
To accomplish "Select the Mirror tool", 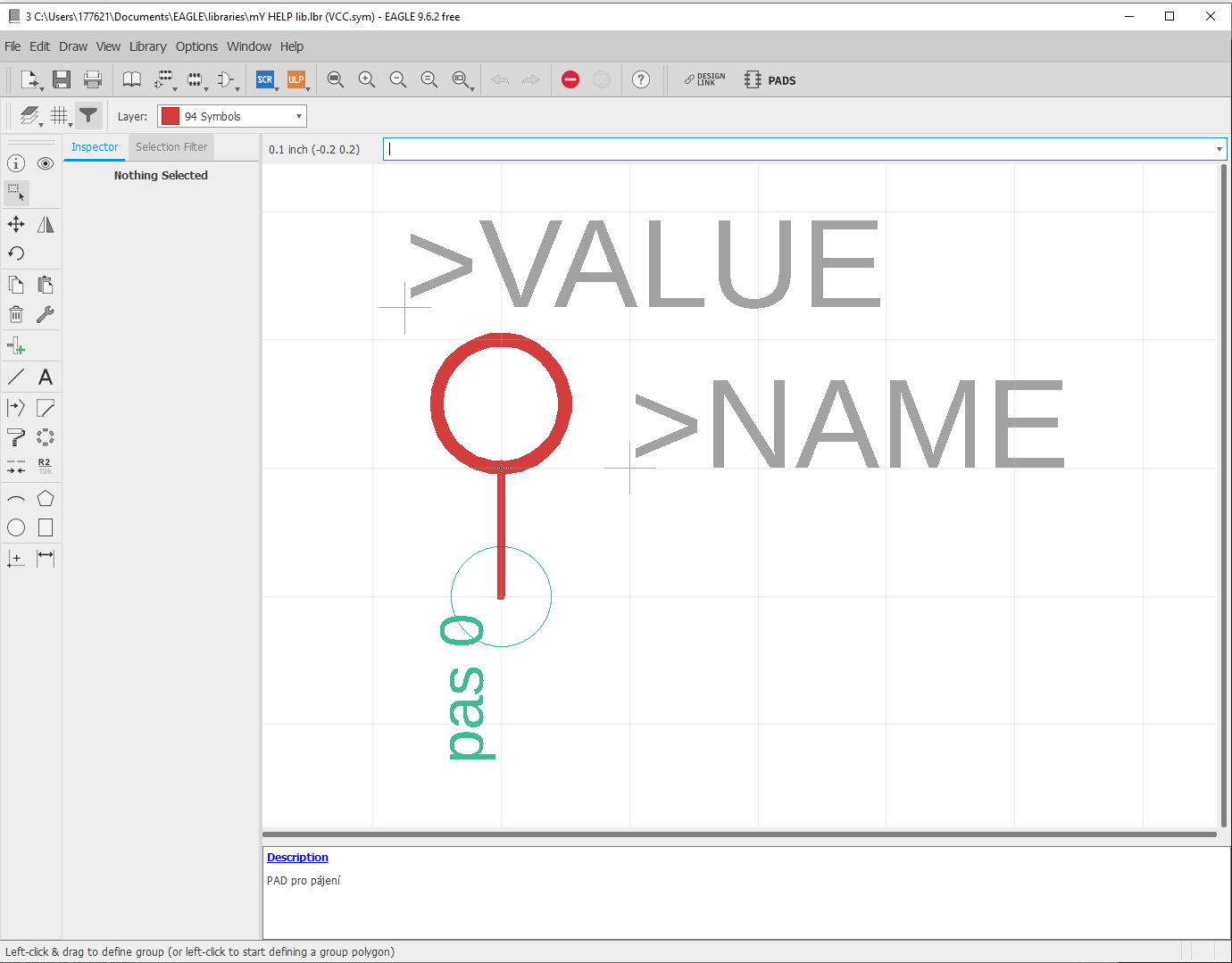I will tap(46, 224).
